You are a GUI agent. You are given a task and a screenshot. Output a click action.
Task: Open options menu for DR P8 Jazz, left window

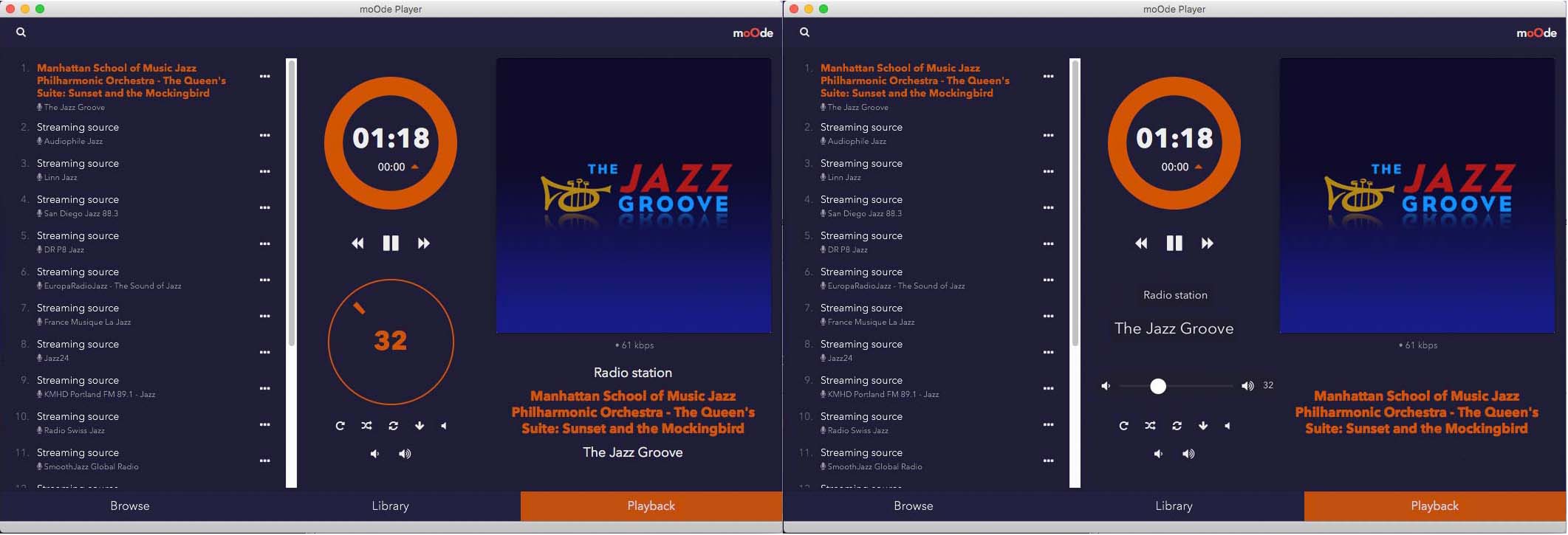click(x=265, y=244)
